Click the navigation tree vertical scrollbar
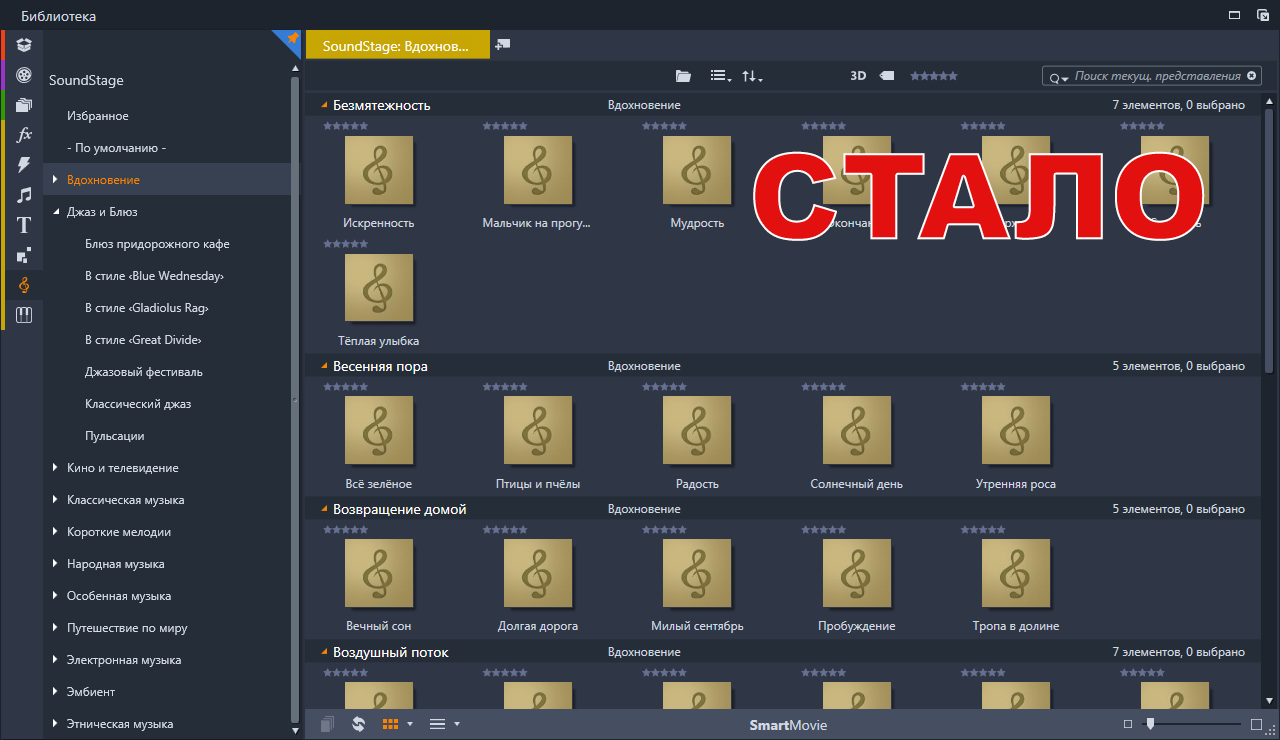 294,398
